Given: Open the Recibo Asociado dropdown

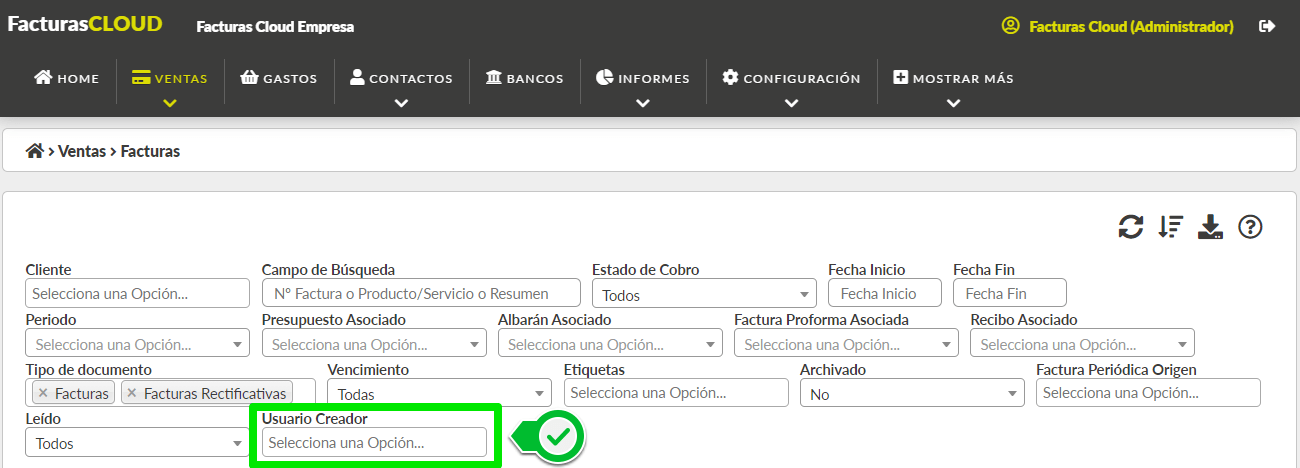Looking at the screenshot, I should click(x=1082, y=343).
